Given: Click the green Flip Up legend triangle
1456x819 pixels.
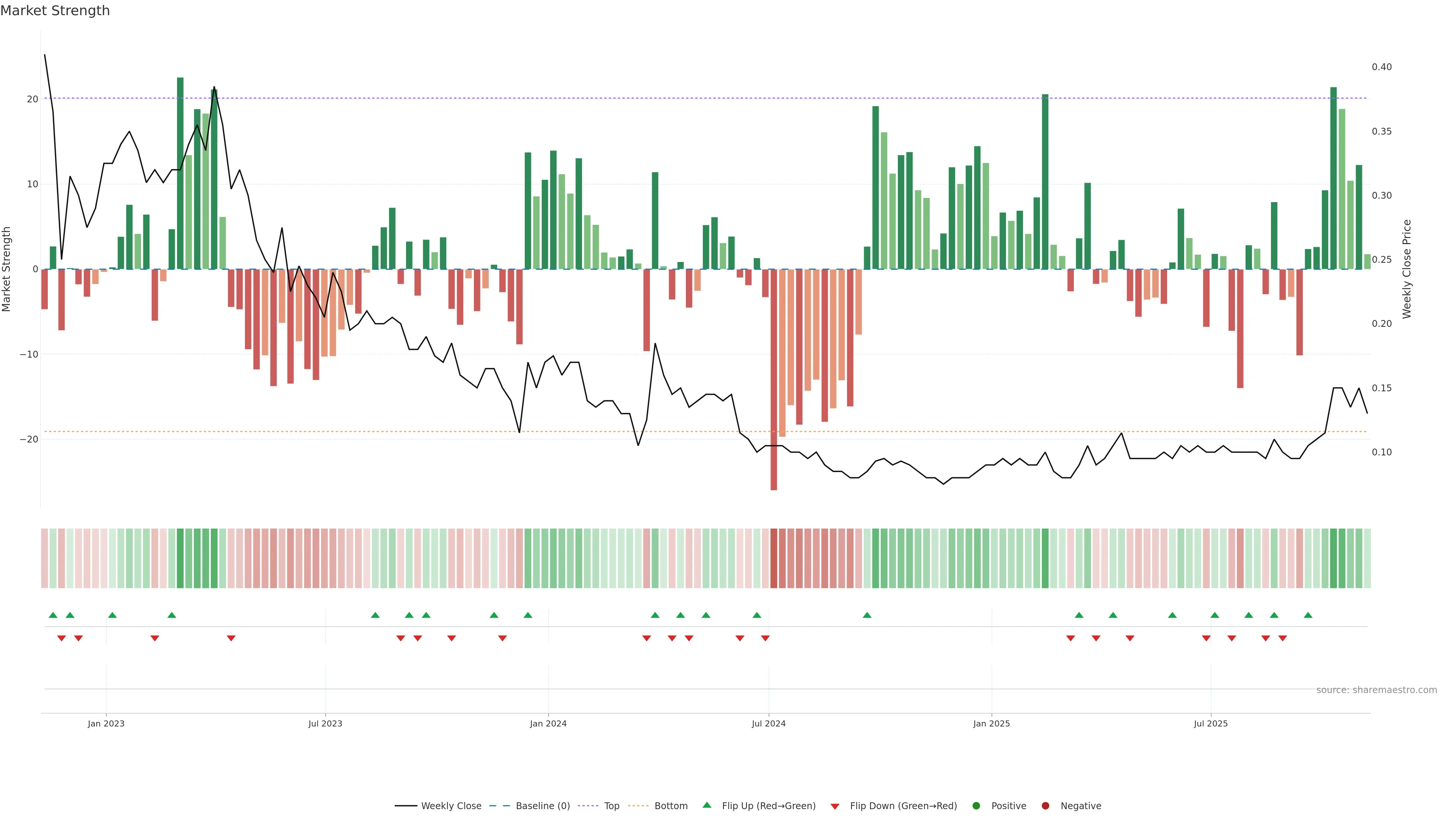Looking at the screenshot, I should click(706, 805).
